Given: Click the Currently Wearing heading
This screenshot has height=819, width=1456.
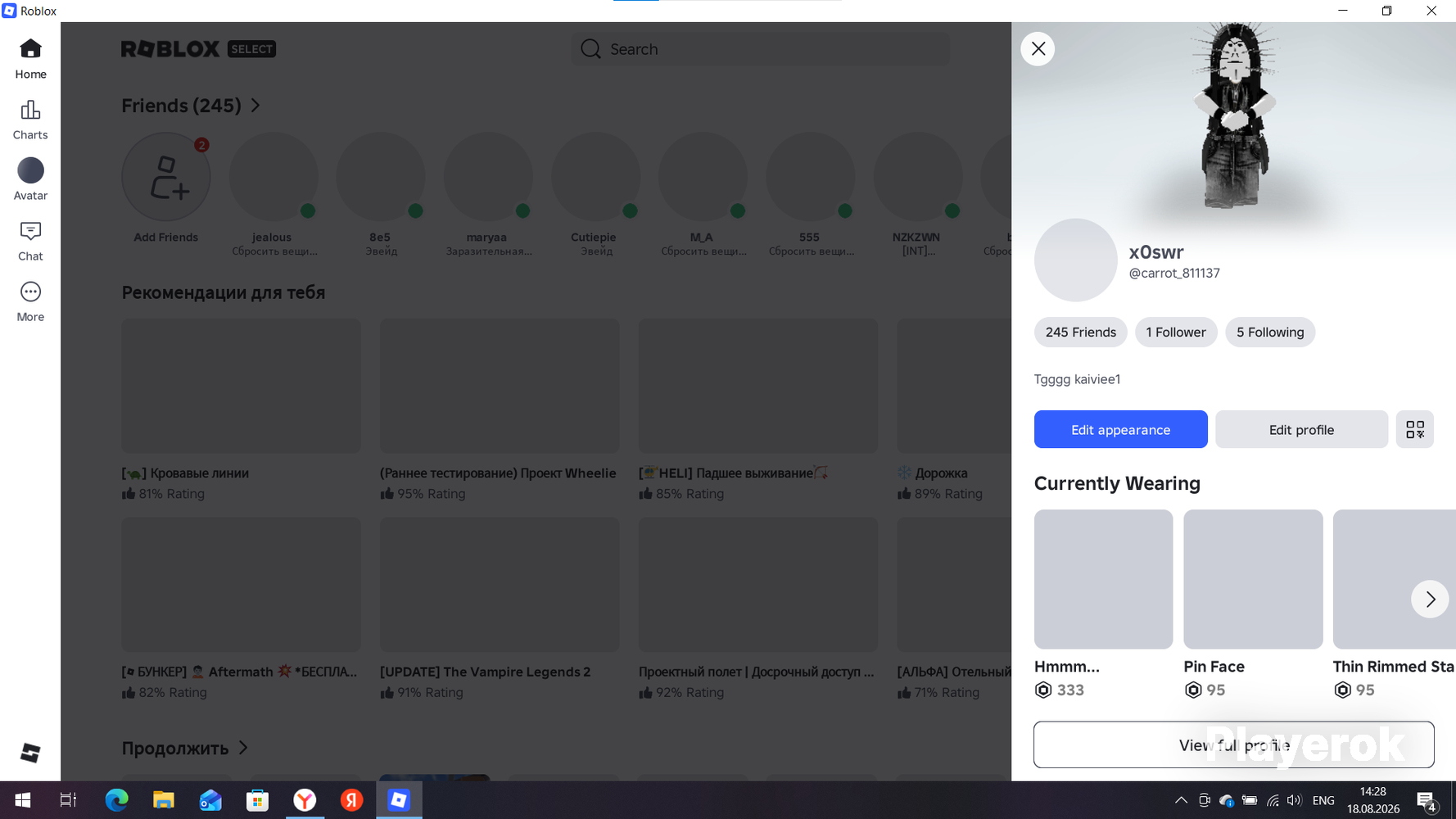Looking at the screenshot, I should pyautogui.click(x=1117, y=483).
